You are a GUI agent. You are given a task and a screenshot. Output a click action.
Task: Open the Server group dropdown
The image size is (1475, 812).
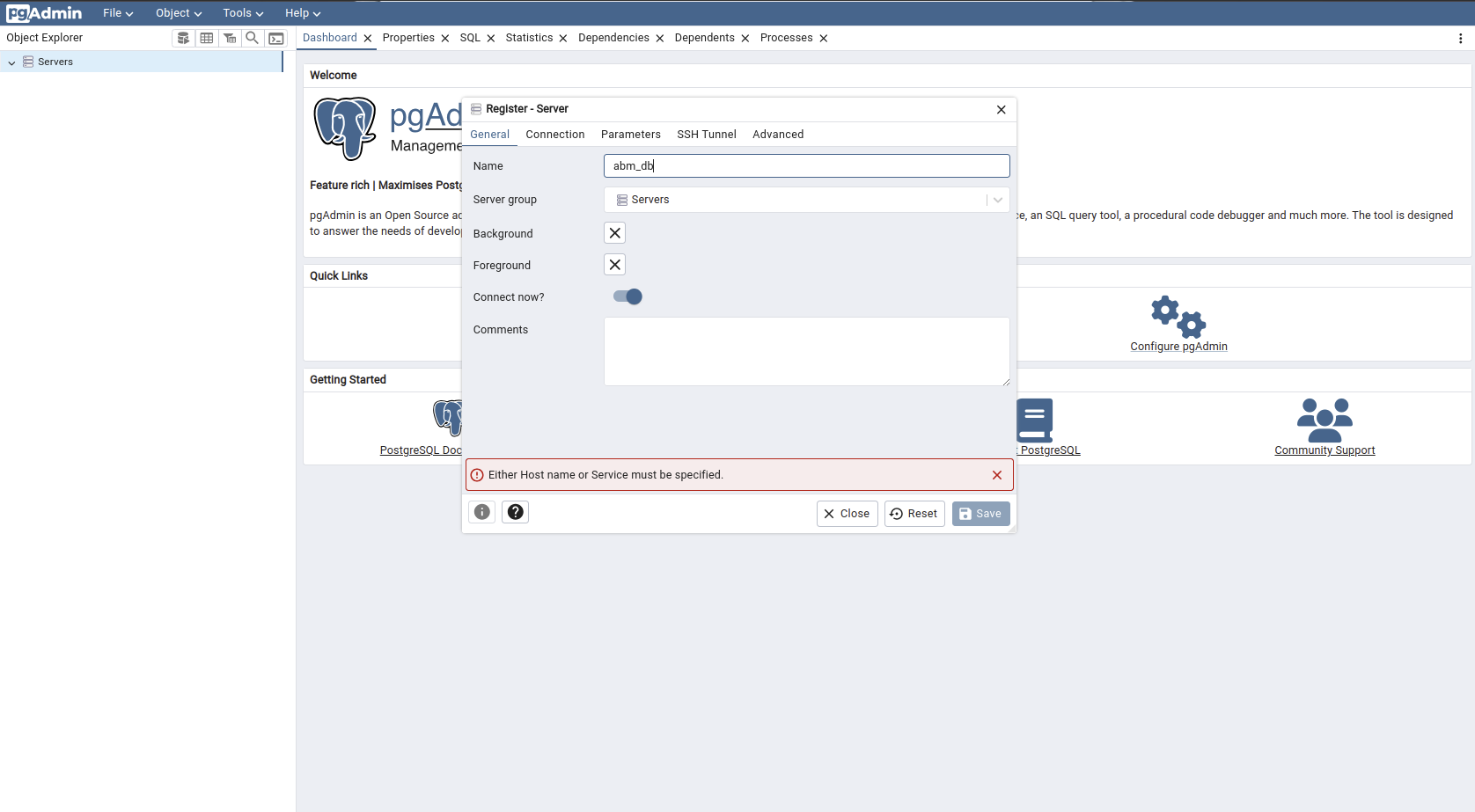pos(807,200)
